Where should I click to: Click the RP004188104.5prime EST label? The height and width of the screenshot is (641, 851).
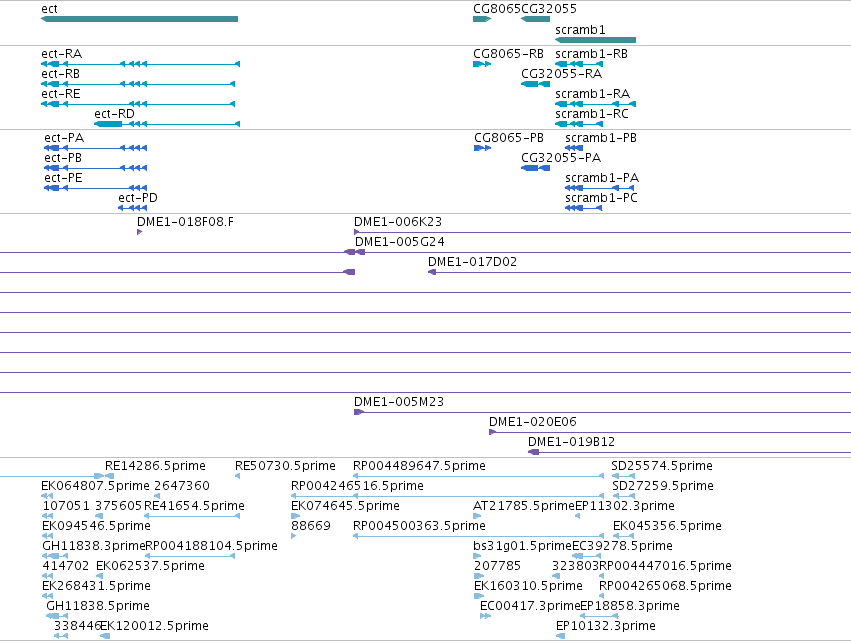pos(212,547)
